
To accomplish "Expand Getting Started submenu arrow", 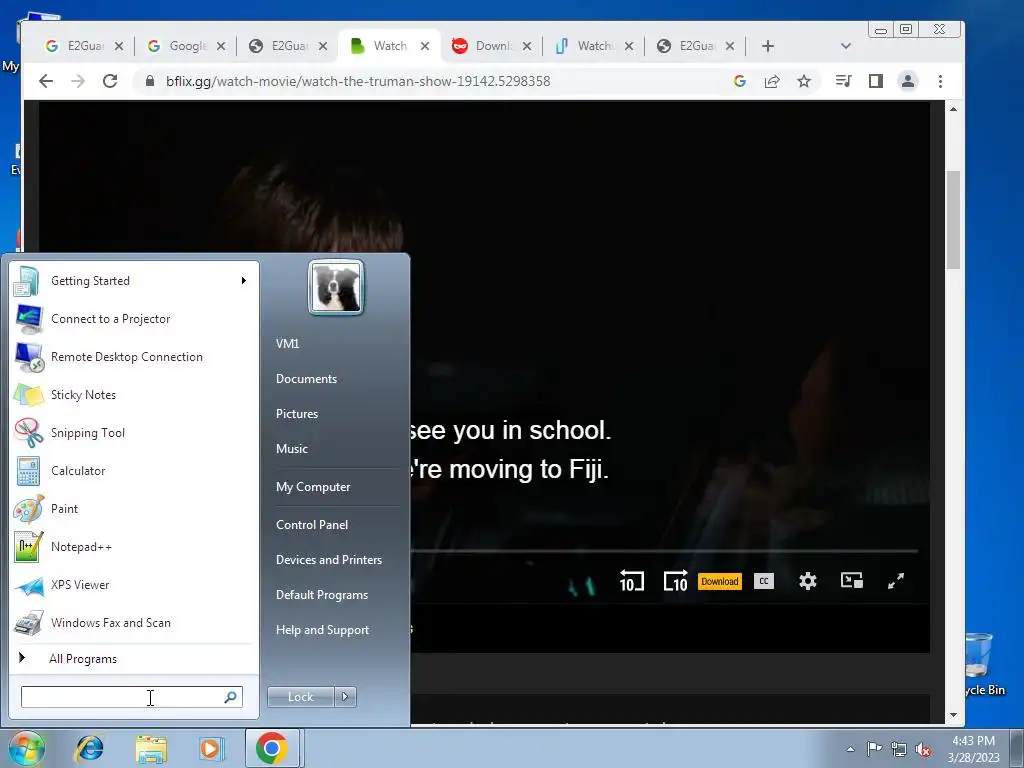I will 244,281.
